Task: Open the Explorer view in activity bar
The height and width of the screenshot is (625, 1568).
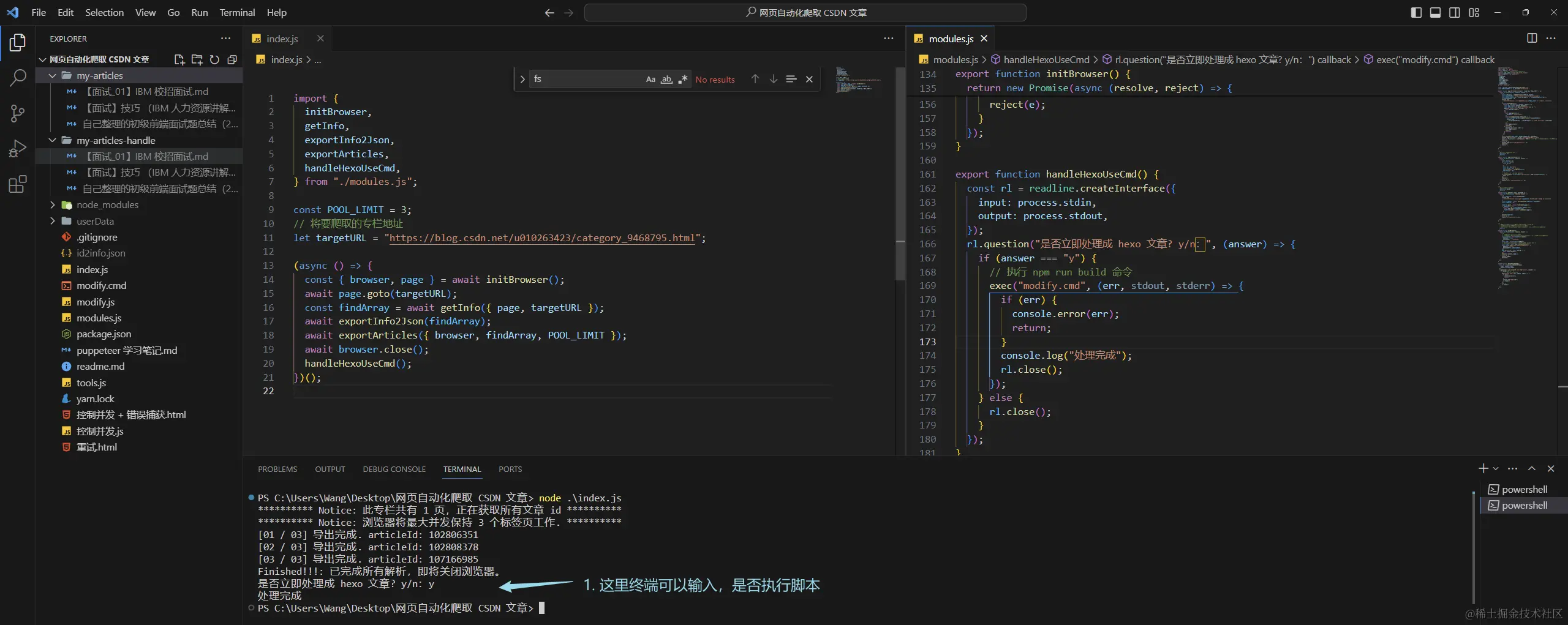Action: tap(18, 42)
